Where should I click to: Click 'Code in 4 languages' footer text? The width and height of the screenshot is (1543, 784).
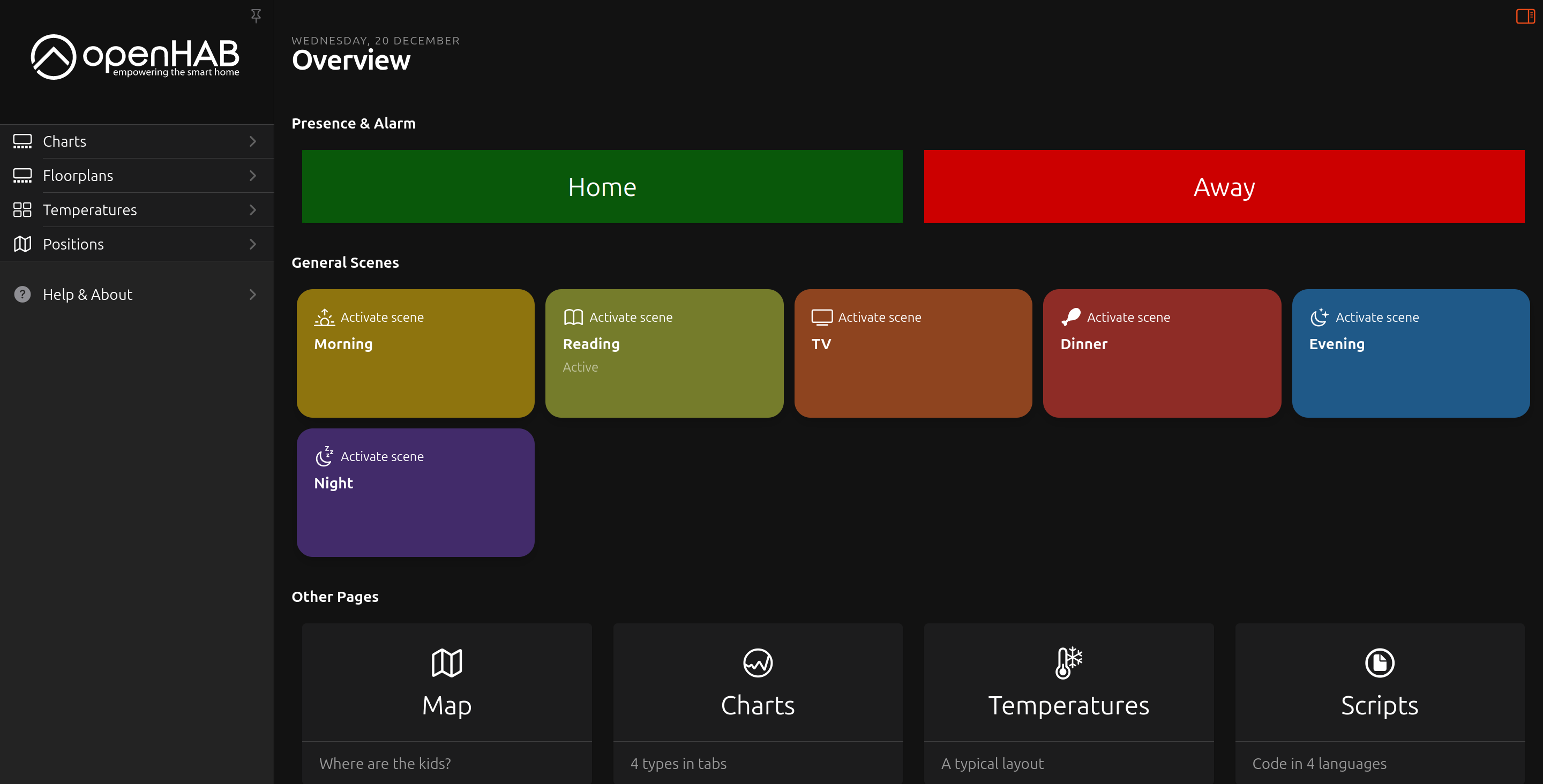pyautogui.click(x=1319, y=764)
